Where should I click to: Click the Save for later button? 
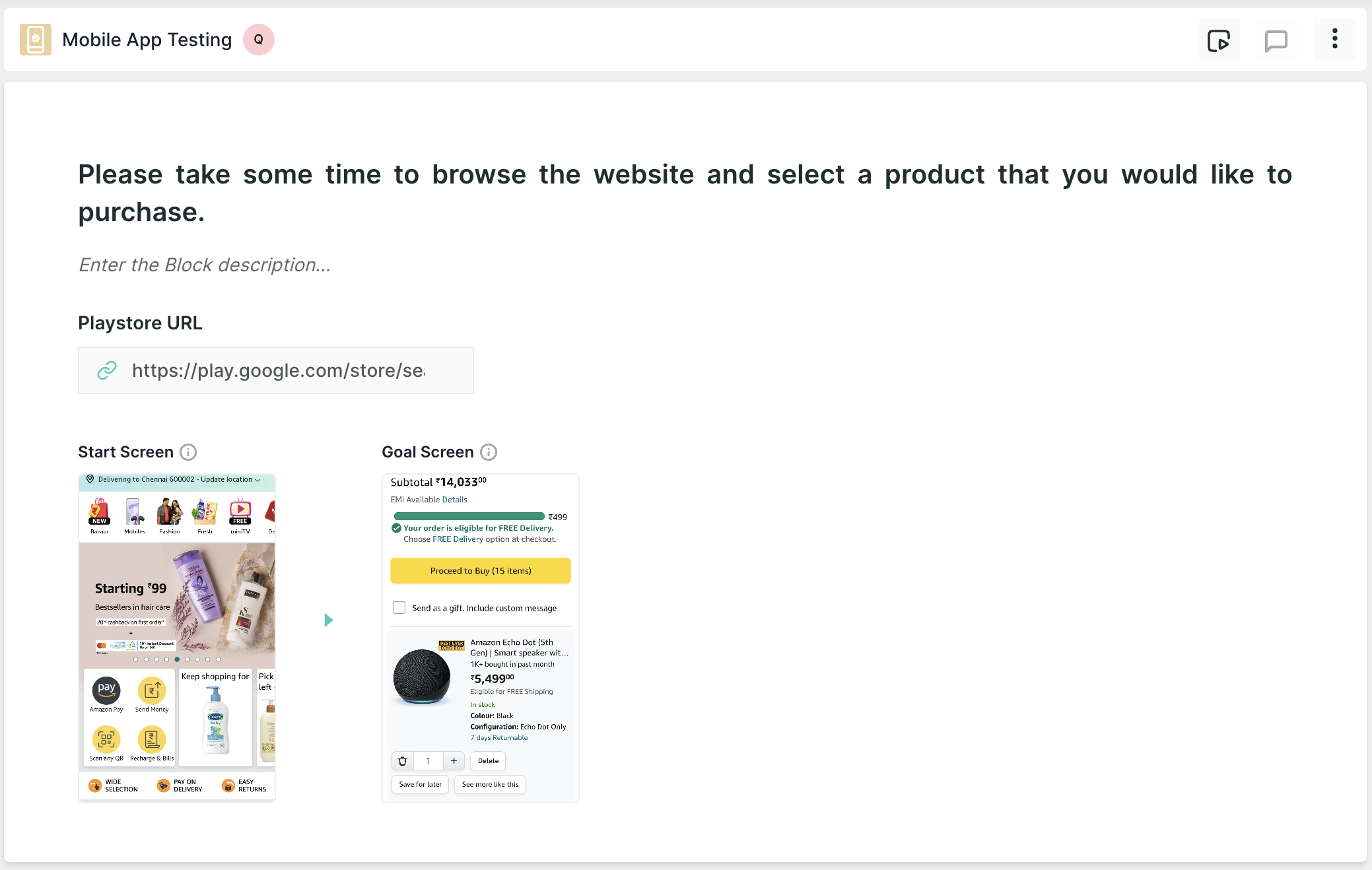(421, 784)
